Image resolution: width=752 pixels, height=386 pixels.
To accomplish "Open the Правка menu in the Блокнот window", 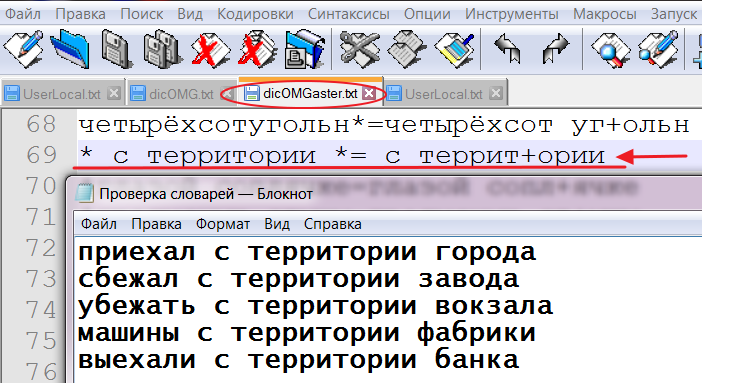I will coord(156,224).
